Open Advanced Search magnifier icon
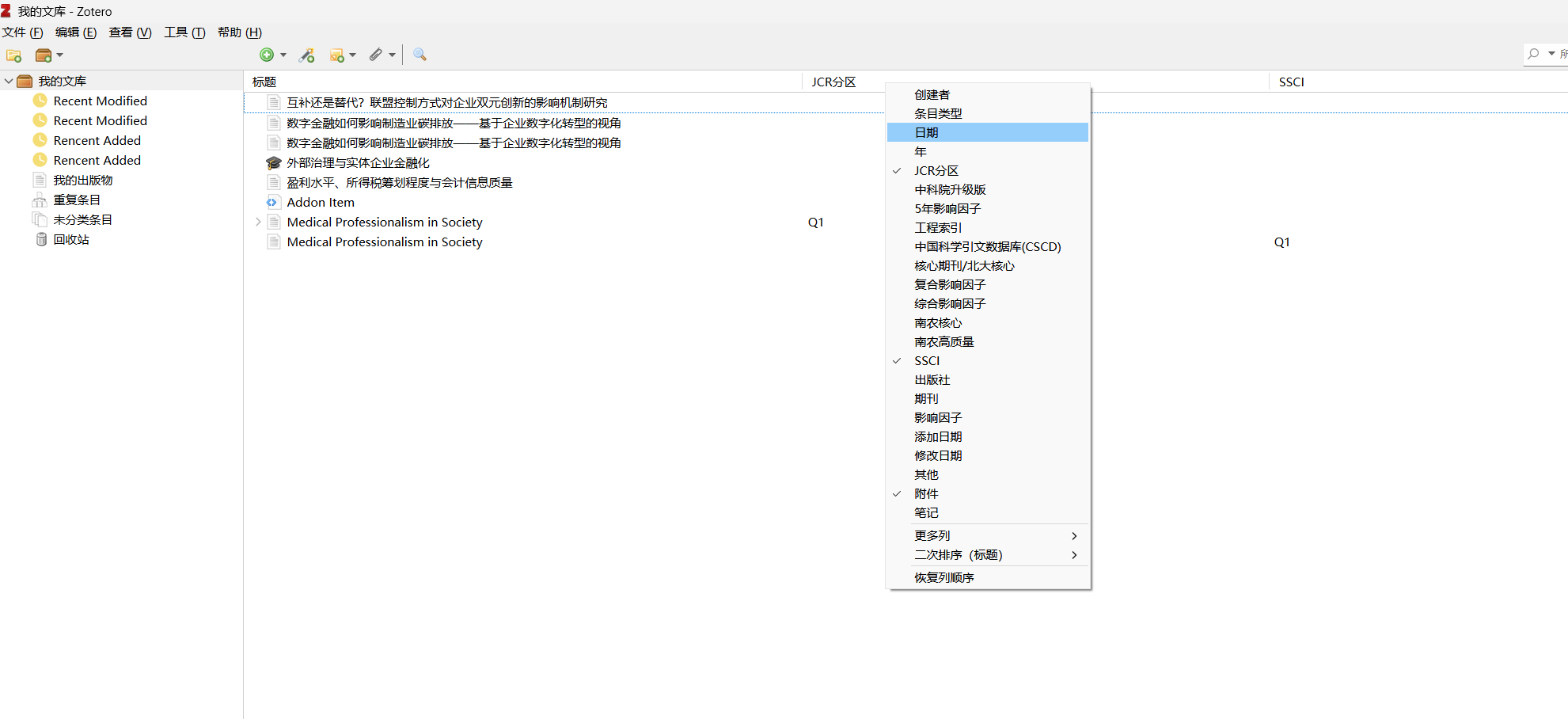Image resolution: width=1568 pixels, height=719 pixels. point(420,55)
